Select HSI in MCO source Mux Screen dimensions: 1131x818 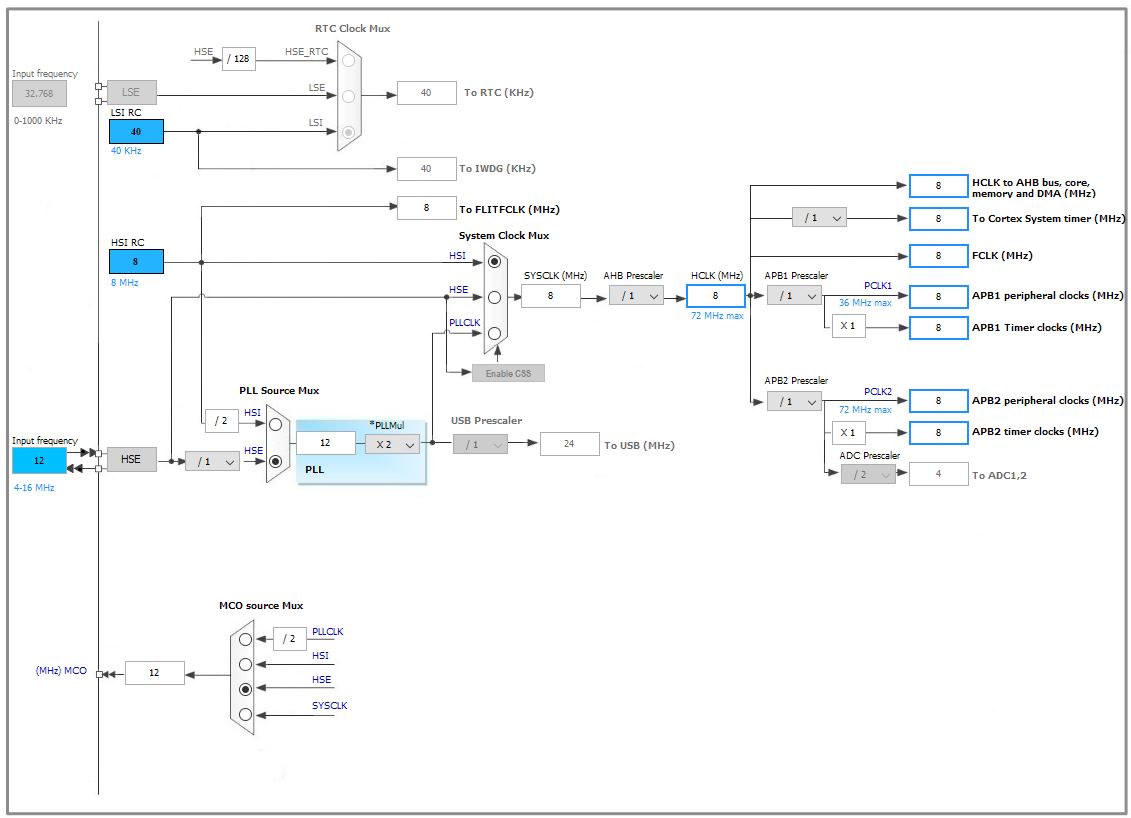click(x=245, y=664)
